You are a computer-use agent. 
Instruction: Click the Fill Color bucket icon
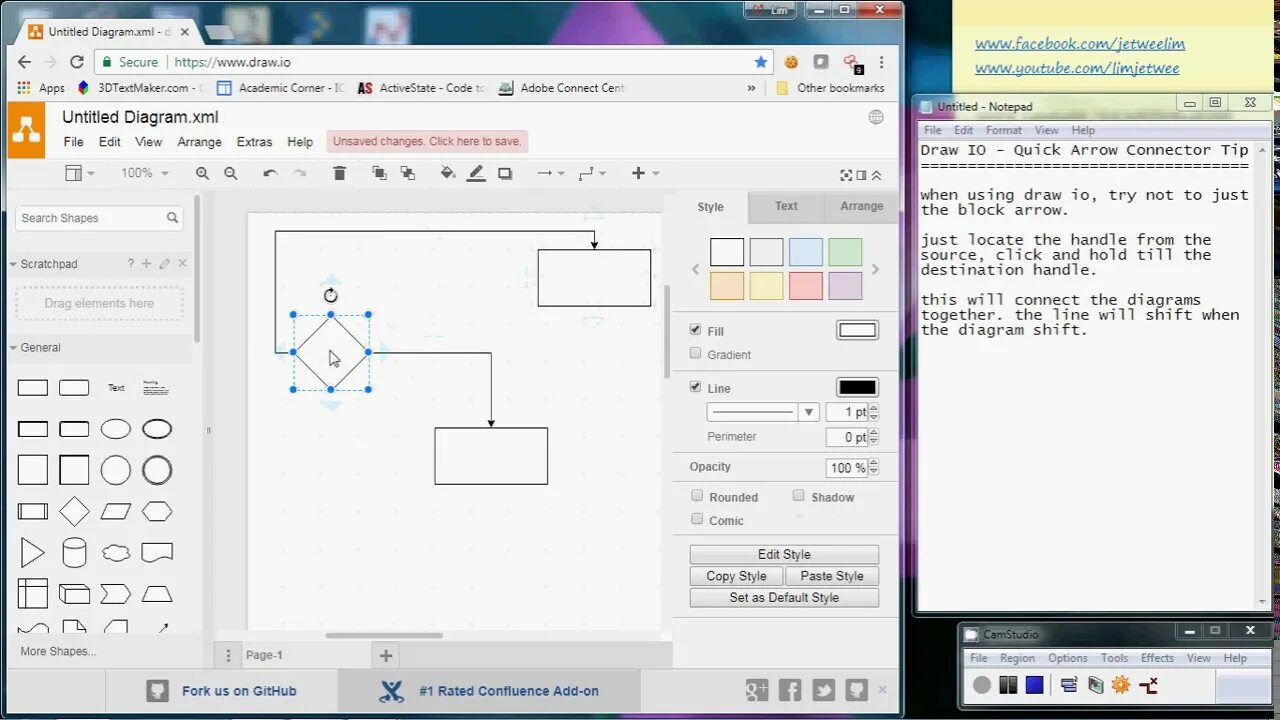point(446,173)
